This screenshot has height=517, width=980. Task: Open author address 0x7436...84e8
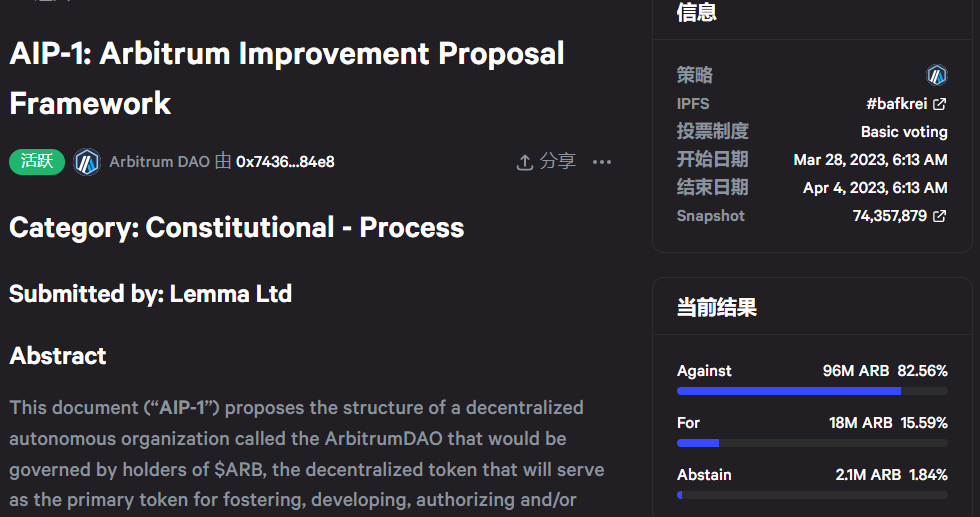click(x=285, y=162)
